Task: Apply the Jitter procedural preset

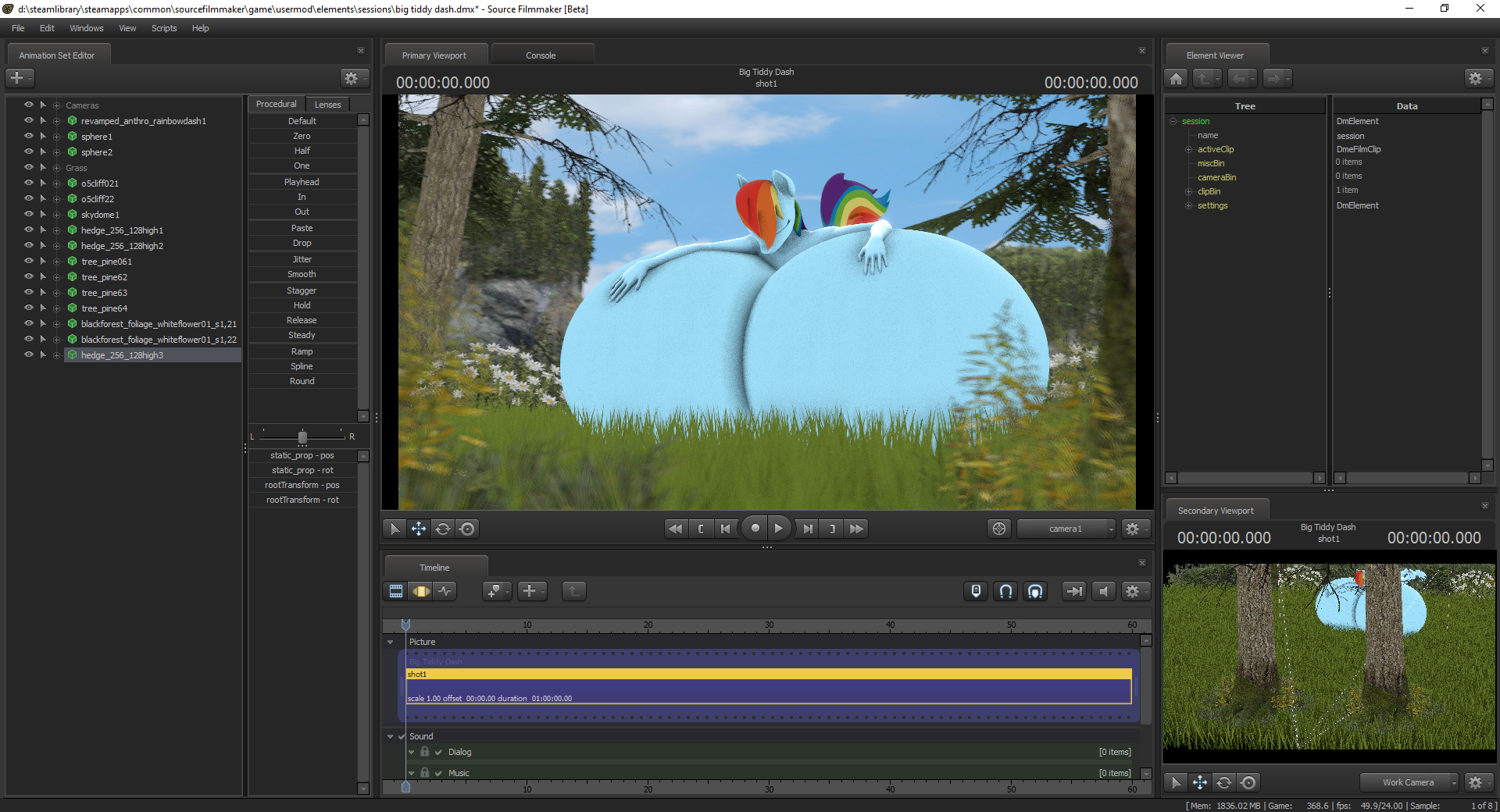Action: pyautogui.click(x=302, y=259)
